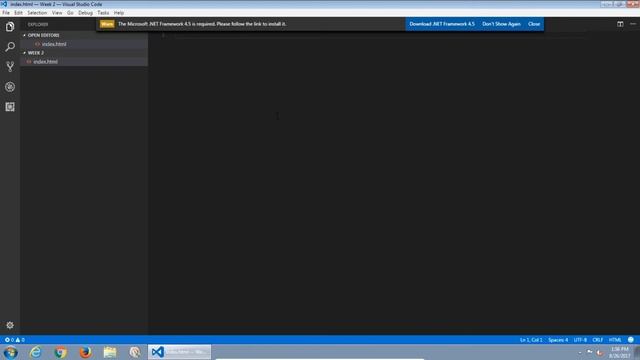Viewport: 640px width, 360px height.
Task: Change indentation via Spaces: 4
Action: click(558, 340)
